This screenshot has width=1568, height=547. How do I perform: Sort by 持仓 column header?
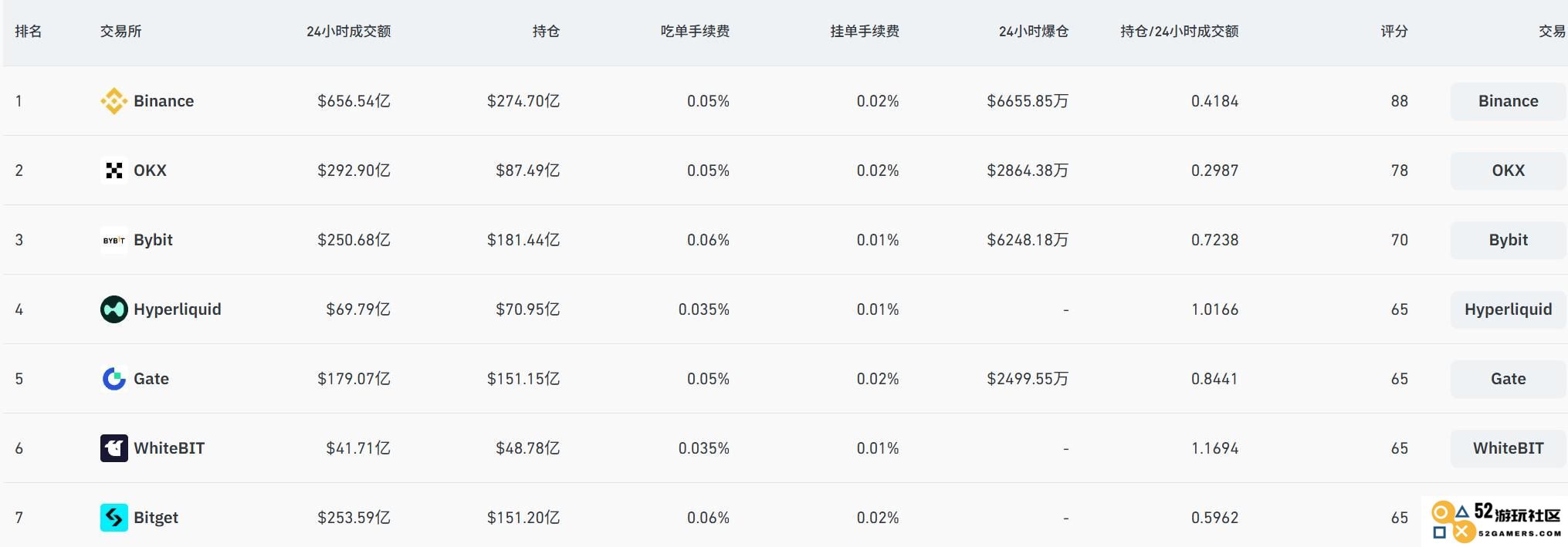click(546, 32)
